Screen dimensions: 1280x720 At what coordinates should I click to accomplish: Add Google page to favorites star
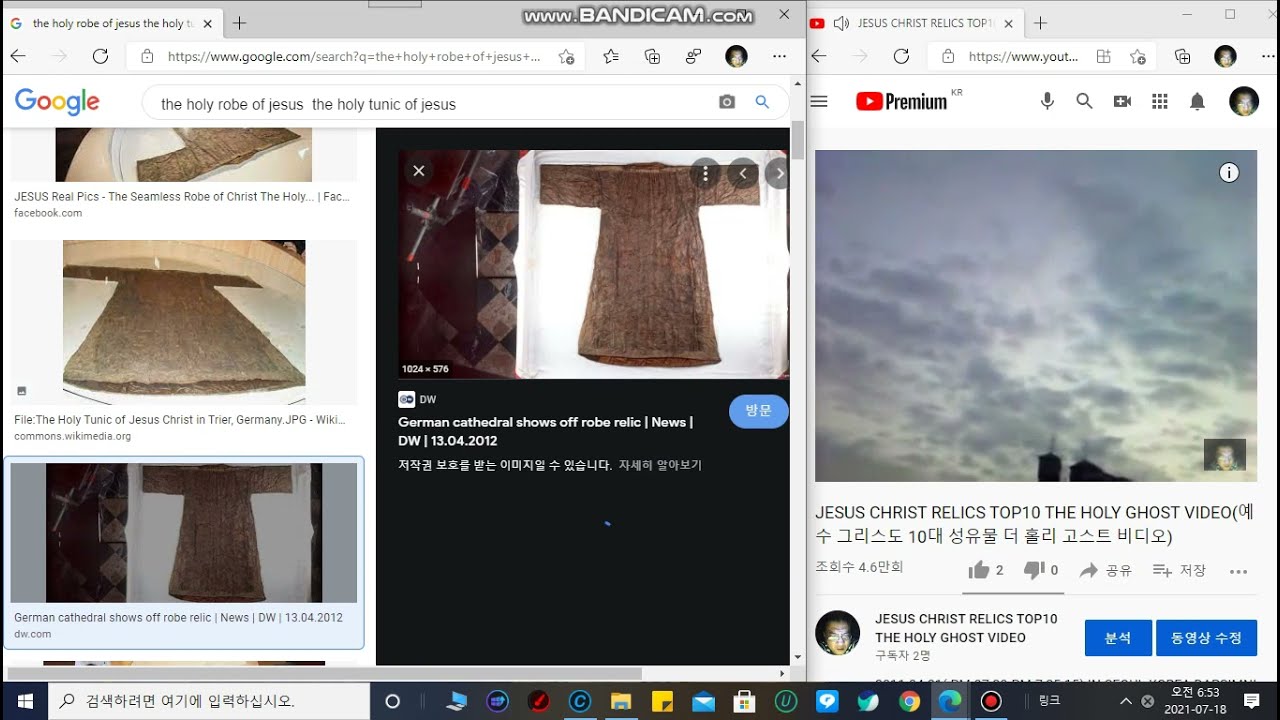[x=566, y=57]
